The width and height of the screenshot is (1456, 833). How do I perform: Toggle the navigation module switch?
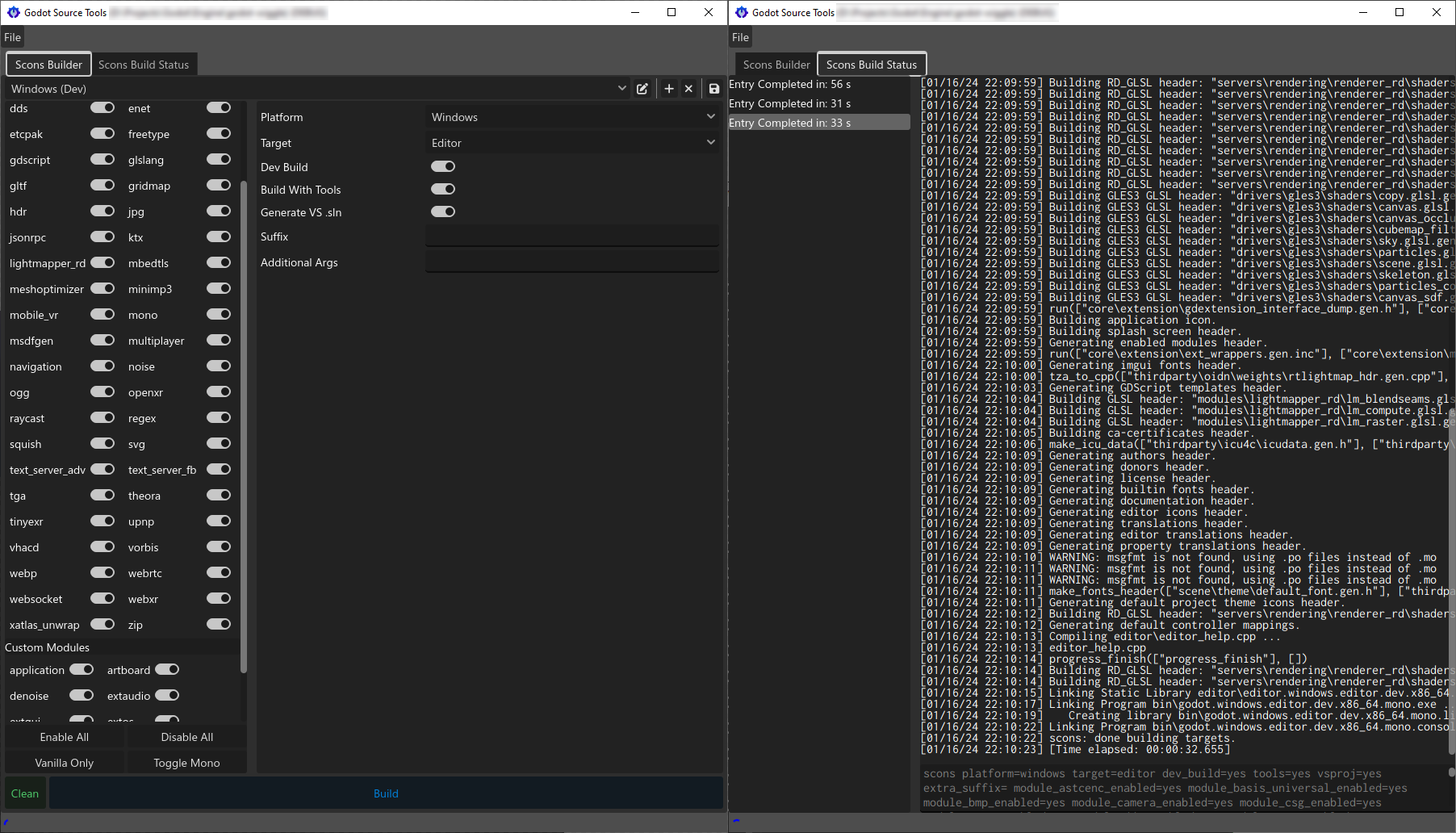tap(103, 366)
